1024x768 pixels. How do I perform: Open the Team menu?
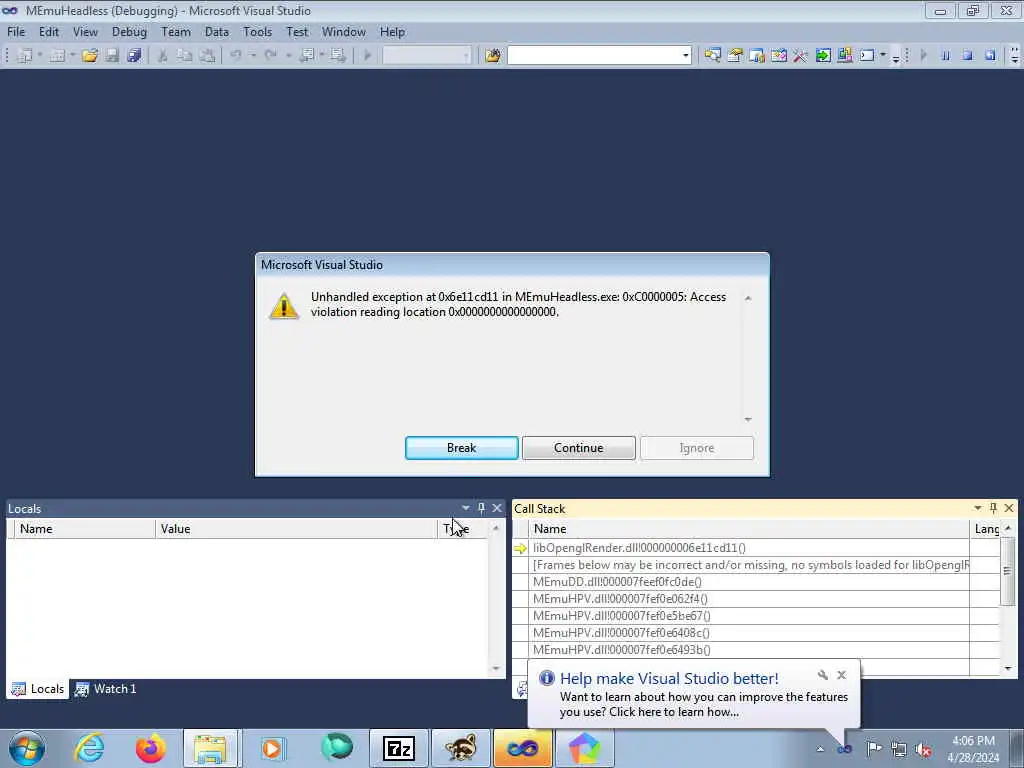coord(176,32)
